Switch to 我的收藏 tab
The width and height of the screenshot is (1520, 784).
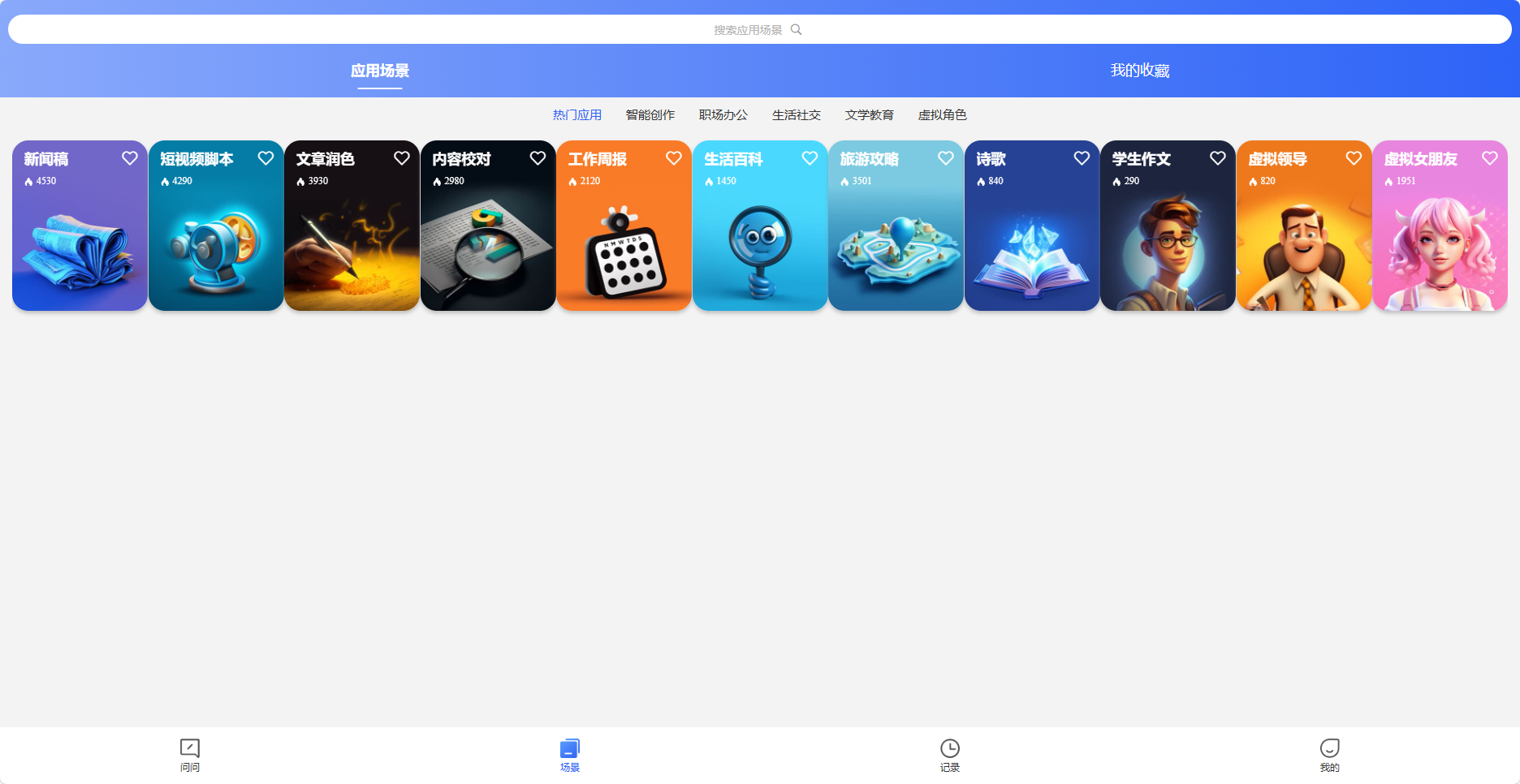pos(1139,71)
